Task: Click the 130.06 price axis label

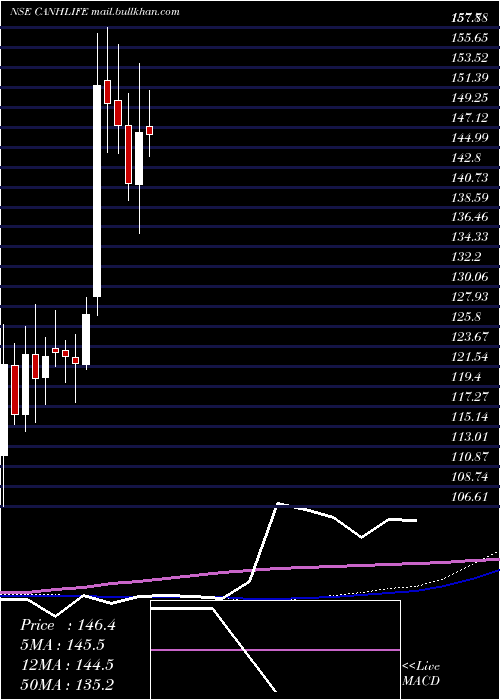Action: [x=469, y=277]
